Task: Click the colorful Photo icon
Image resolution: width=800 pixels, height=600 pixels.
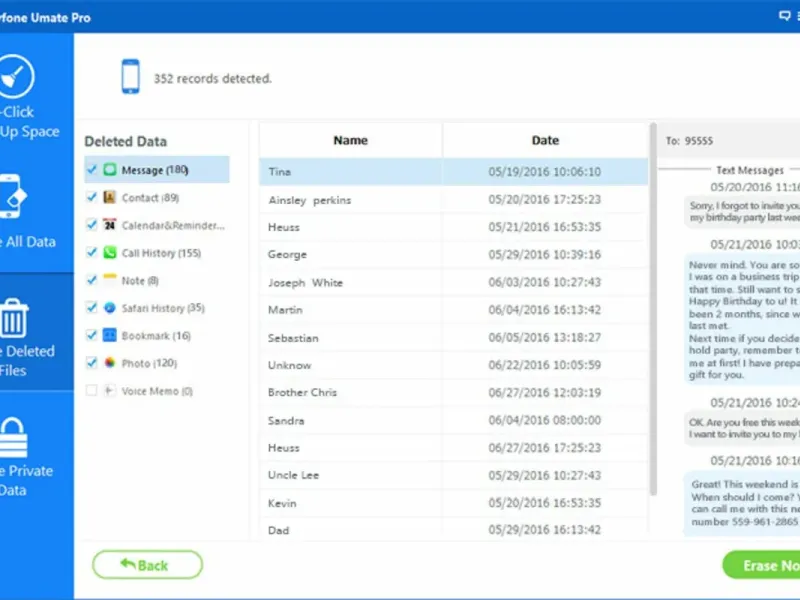Action: (110, 363)
